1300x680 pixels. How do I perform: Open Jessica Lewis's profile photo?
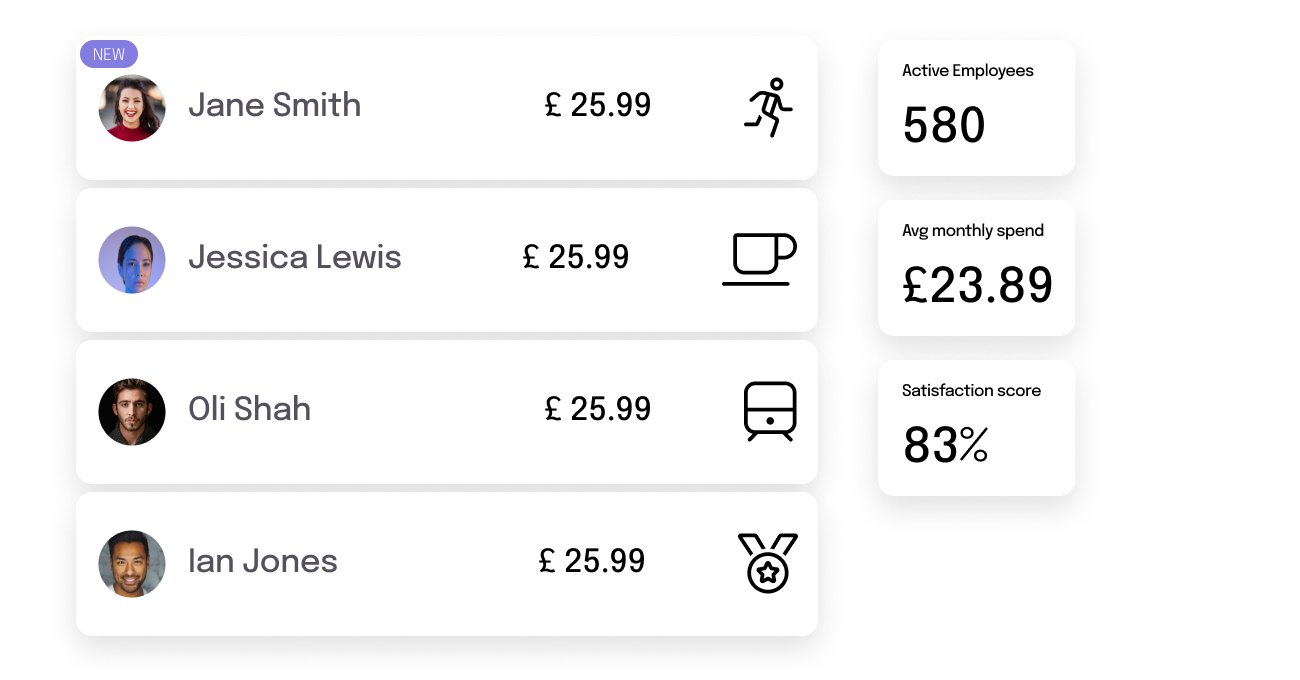(132, 260)
